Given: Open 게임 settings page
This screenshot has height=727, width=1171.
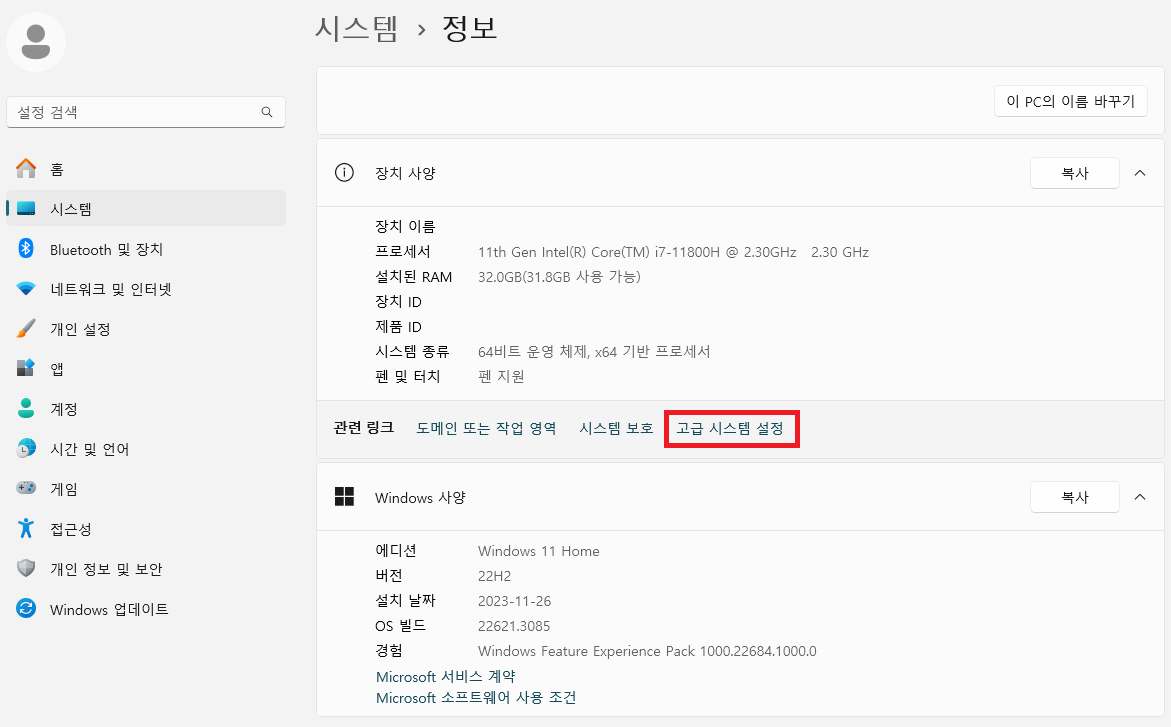Looking at the screenshot, I should point(146,489).
